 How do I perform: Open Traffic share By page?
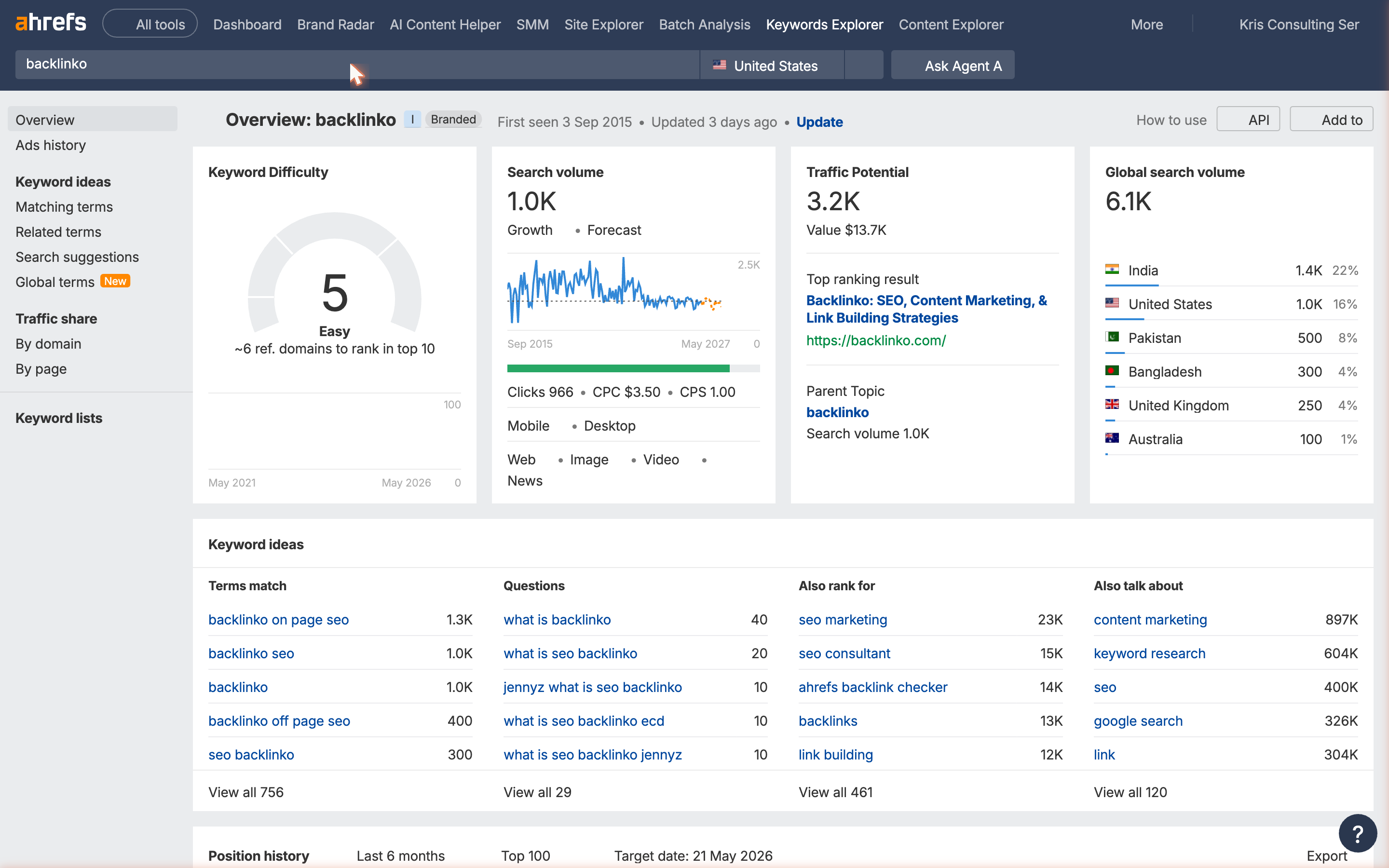click(41, 369)
